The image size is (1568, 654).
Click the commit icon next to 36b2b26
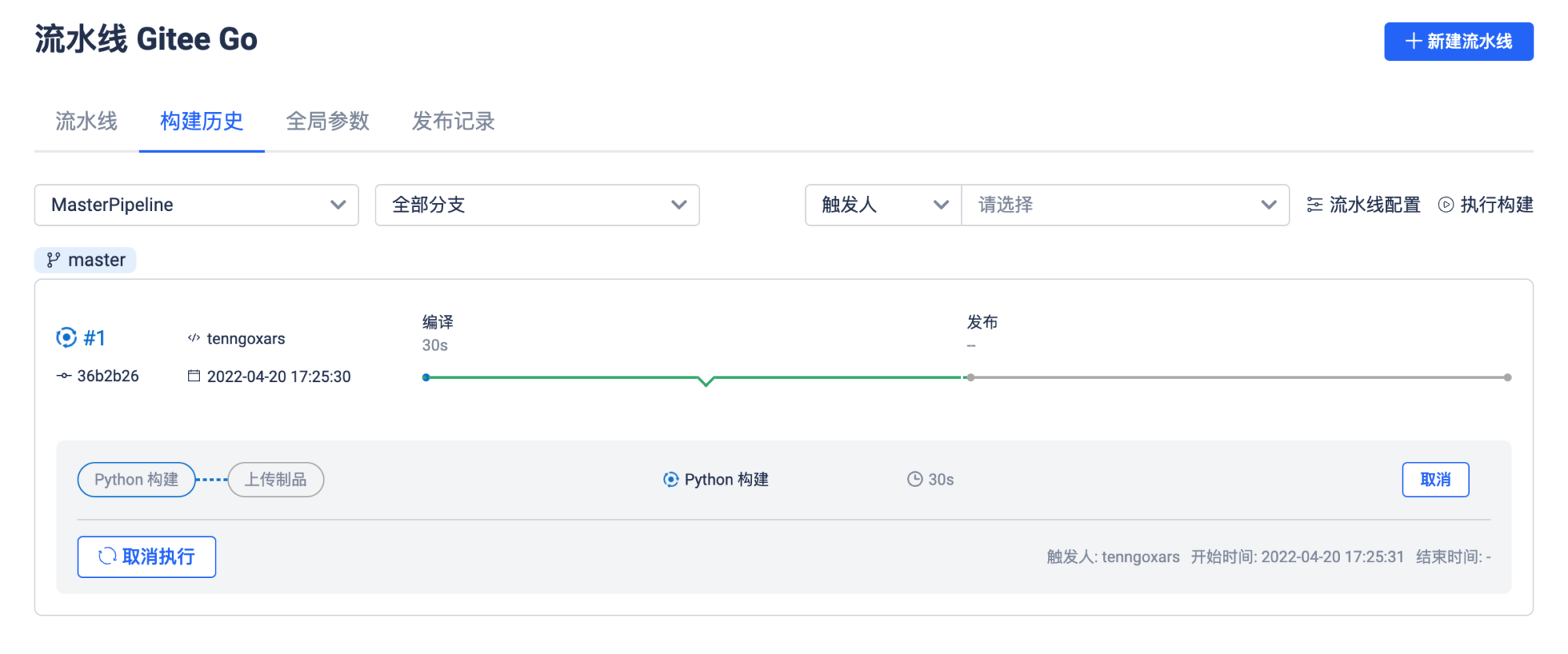(64, 376)
